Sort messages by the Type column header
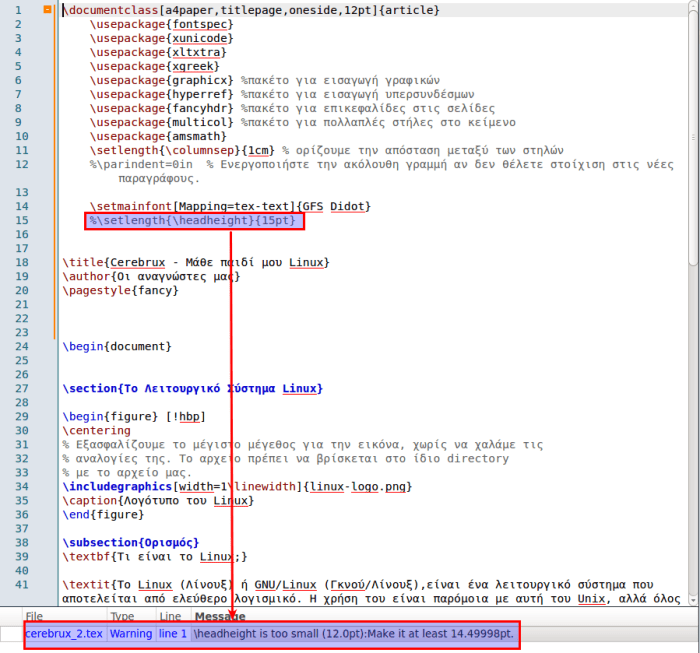The image size is (700, 653). [122, 617]
